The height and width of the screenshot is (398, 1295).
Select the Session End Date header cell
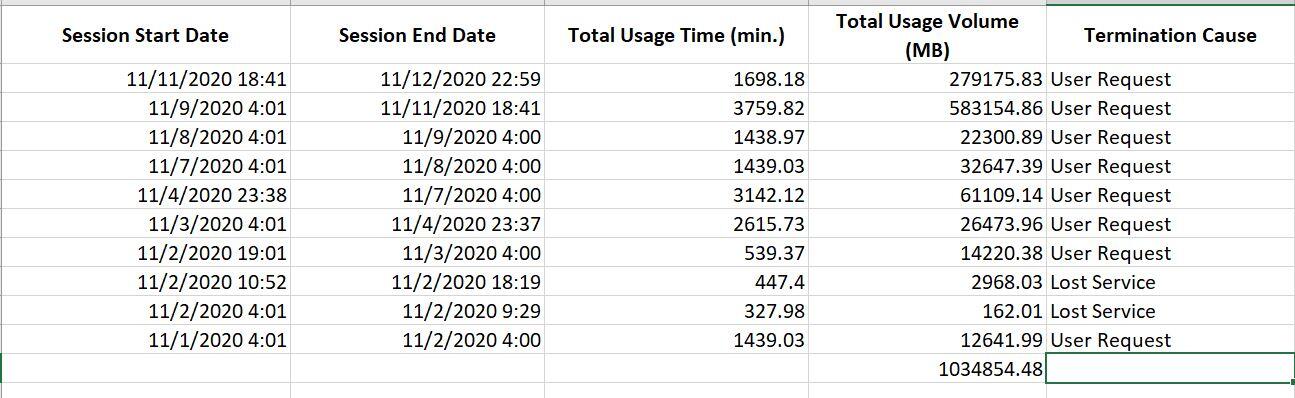(417, 35)
